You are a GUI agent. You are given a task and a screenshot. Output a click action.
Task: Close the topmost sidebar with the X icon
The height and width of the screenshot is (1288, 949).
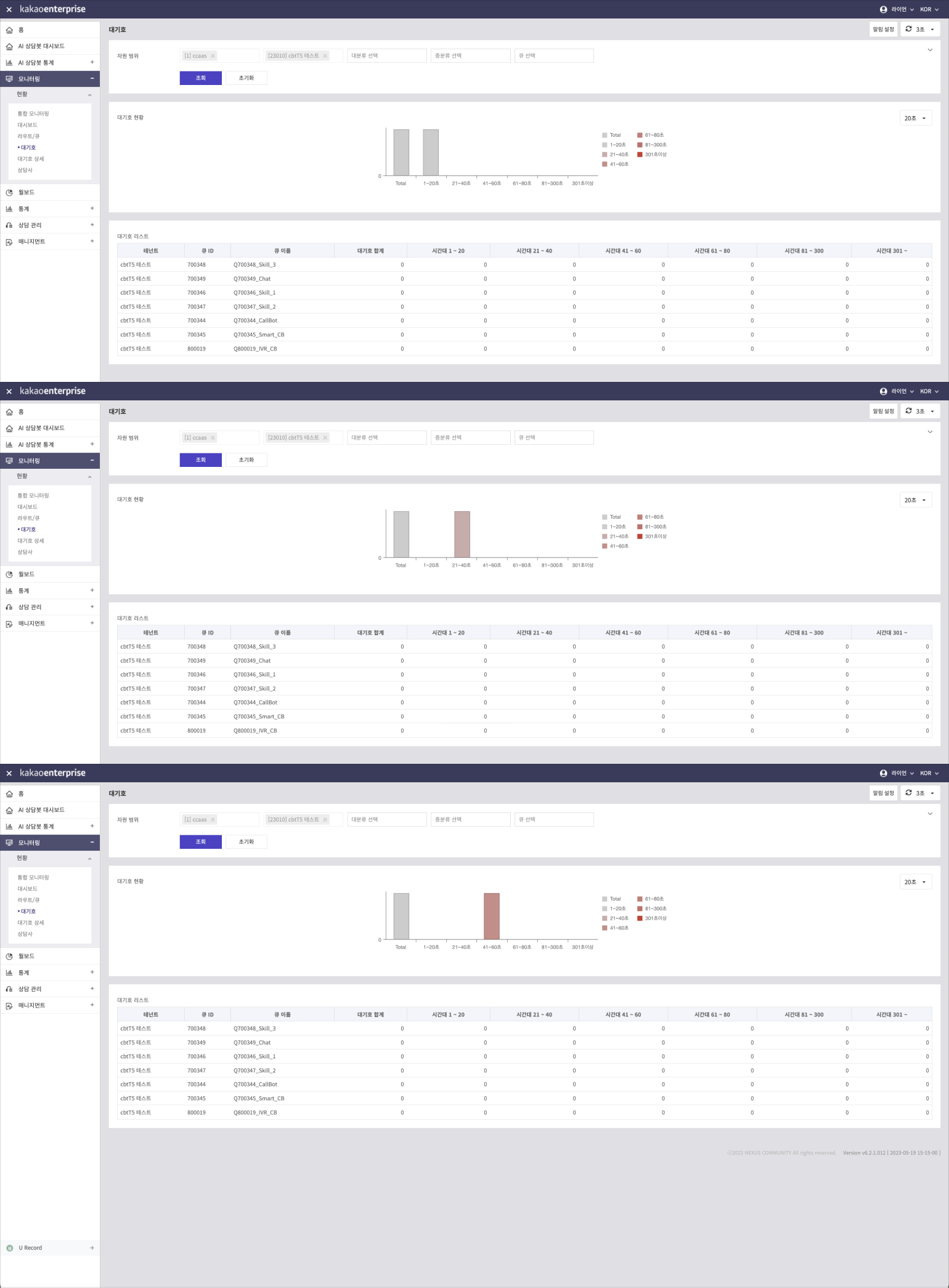click(x=9, y=10)
